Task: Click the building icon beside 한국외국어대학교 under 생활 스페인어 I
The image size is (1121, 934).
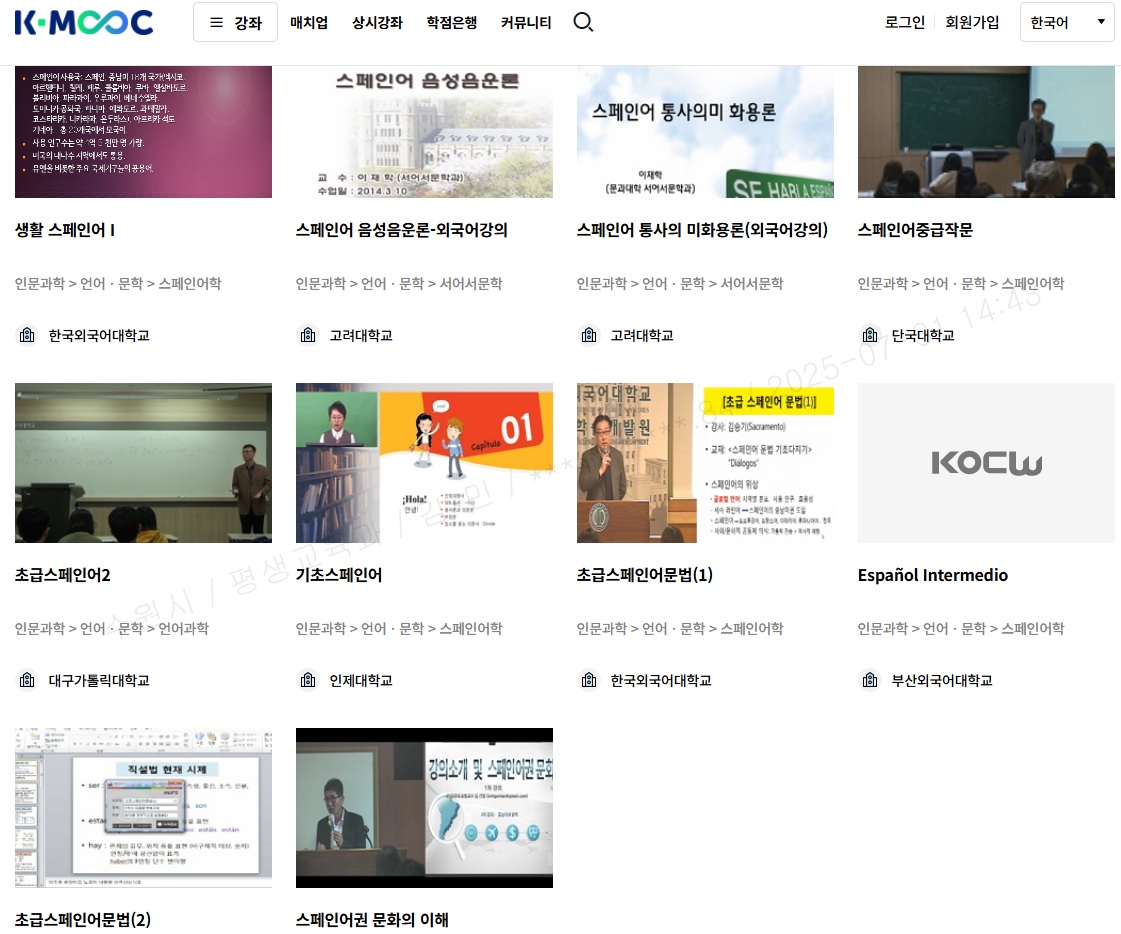Action: [x=27, y=335]
